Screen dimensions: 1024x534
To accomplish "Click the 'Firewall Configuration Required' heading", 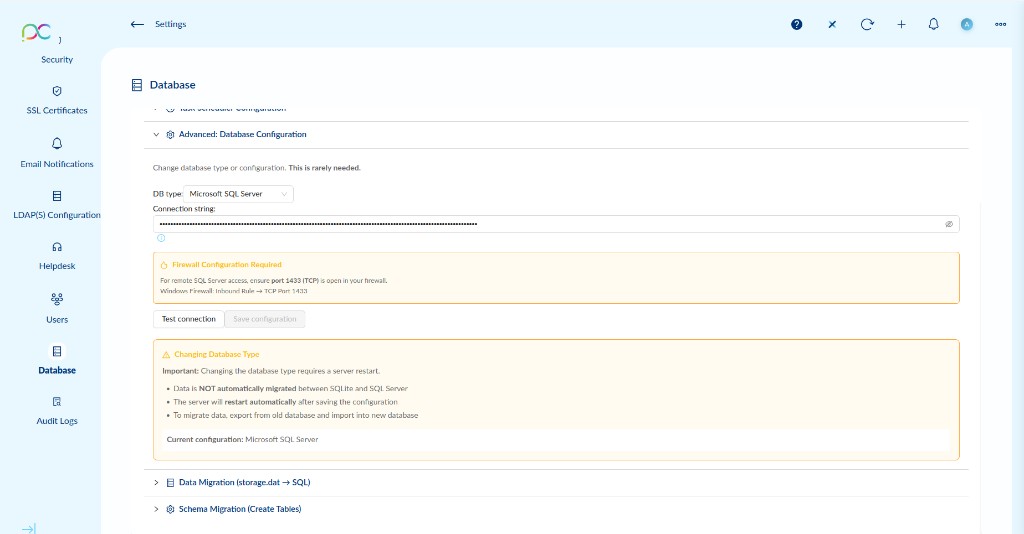I will [x=227, y=265].
